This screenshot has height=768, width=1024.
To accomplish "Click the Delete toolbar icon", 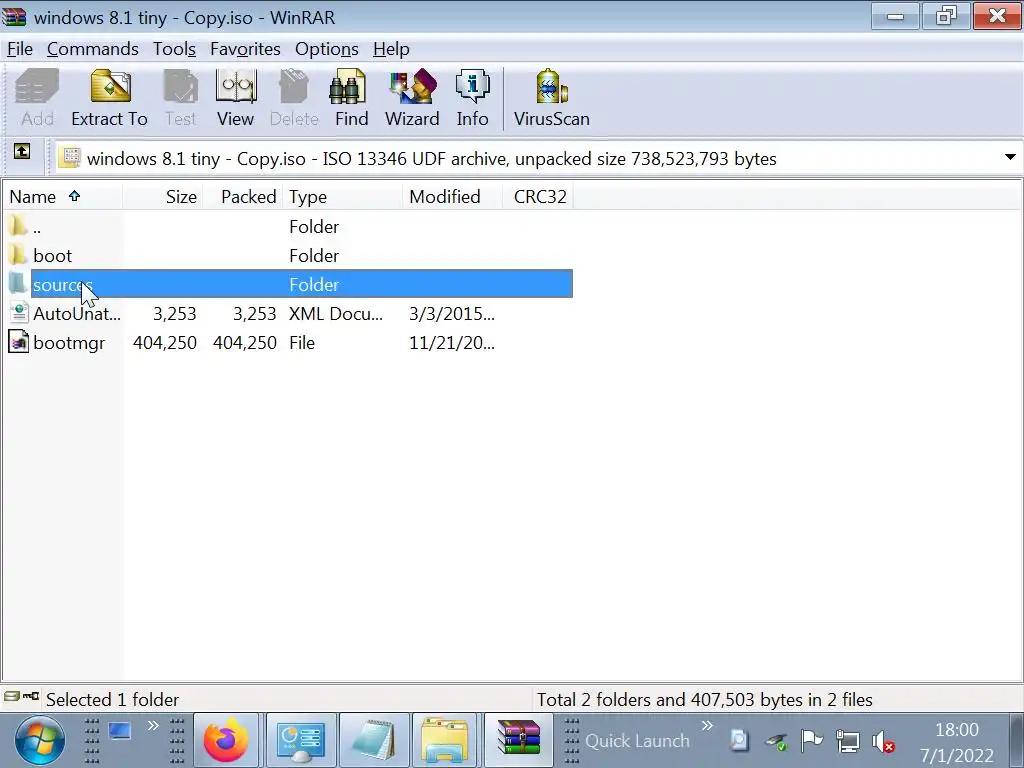I will pyautogui.click(x=294, y=98).
